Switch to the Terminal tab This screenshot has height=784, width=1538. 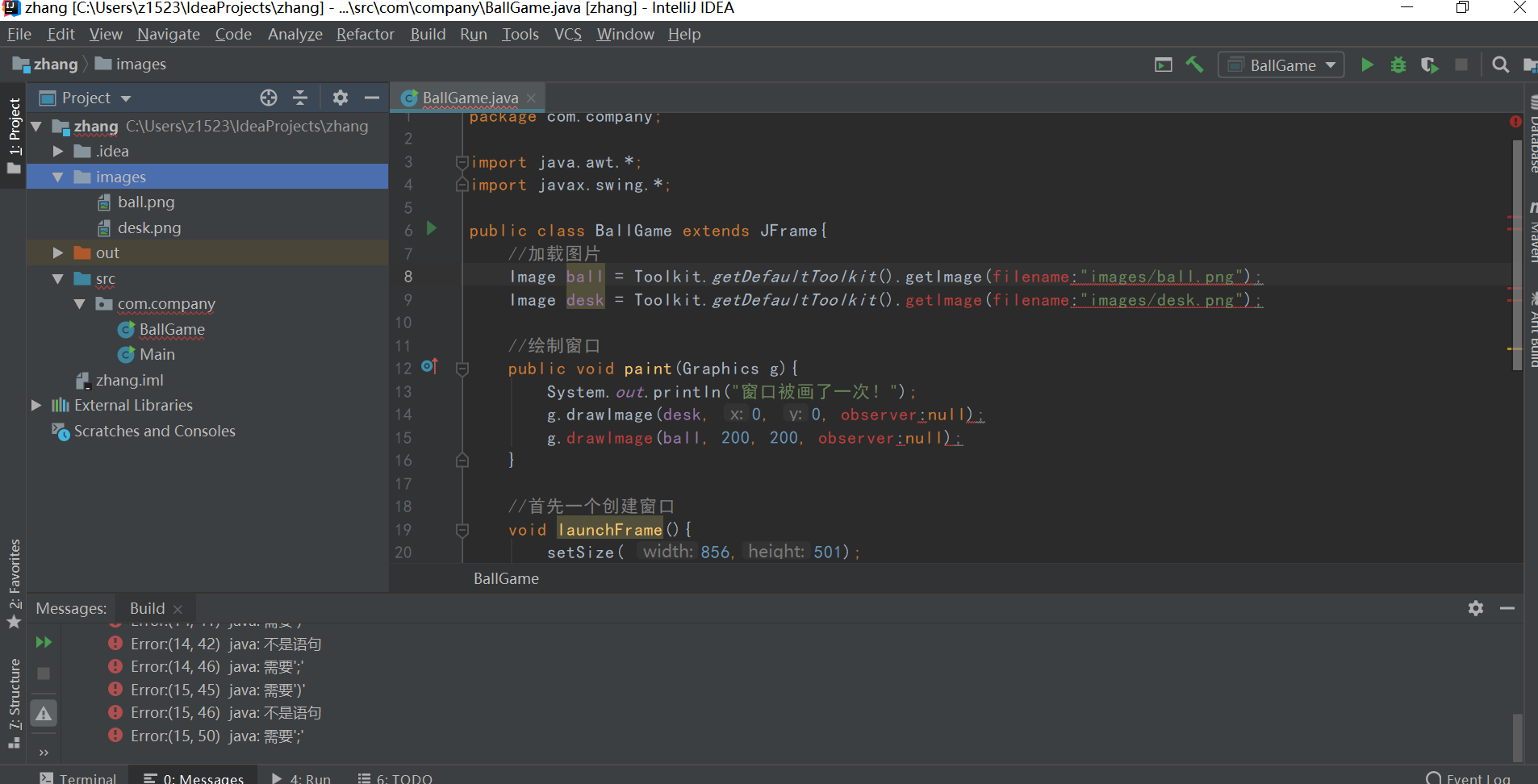[79, 778]
